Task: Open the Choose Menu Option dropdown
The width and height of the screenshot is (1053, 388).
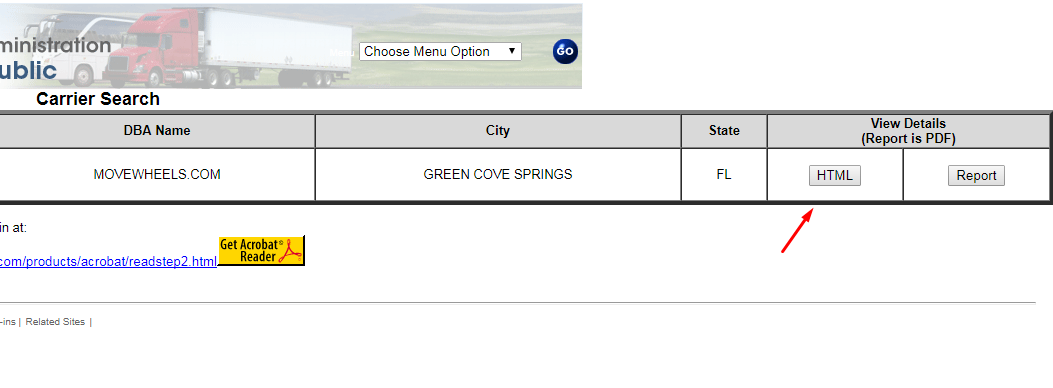Action: coord(441,52)
